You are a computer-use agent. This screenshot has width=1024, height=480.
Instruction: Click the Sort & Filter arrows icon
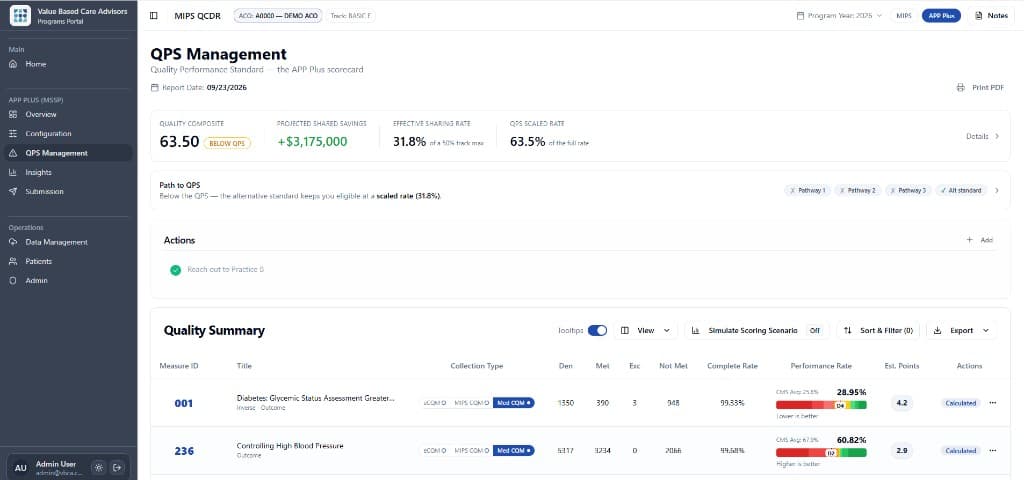(x=848, y=330)
